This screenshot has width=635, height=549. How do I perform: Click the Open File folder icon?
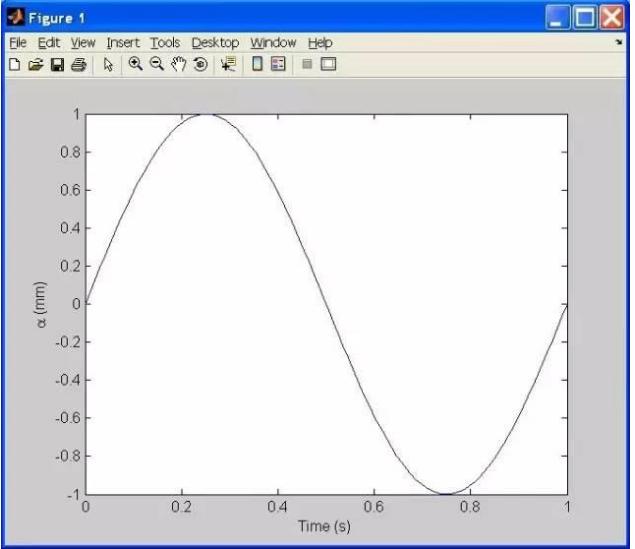(35, 63)
